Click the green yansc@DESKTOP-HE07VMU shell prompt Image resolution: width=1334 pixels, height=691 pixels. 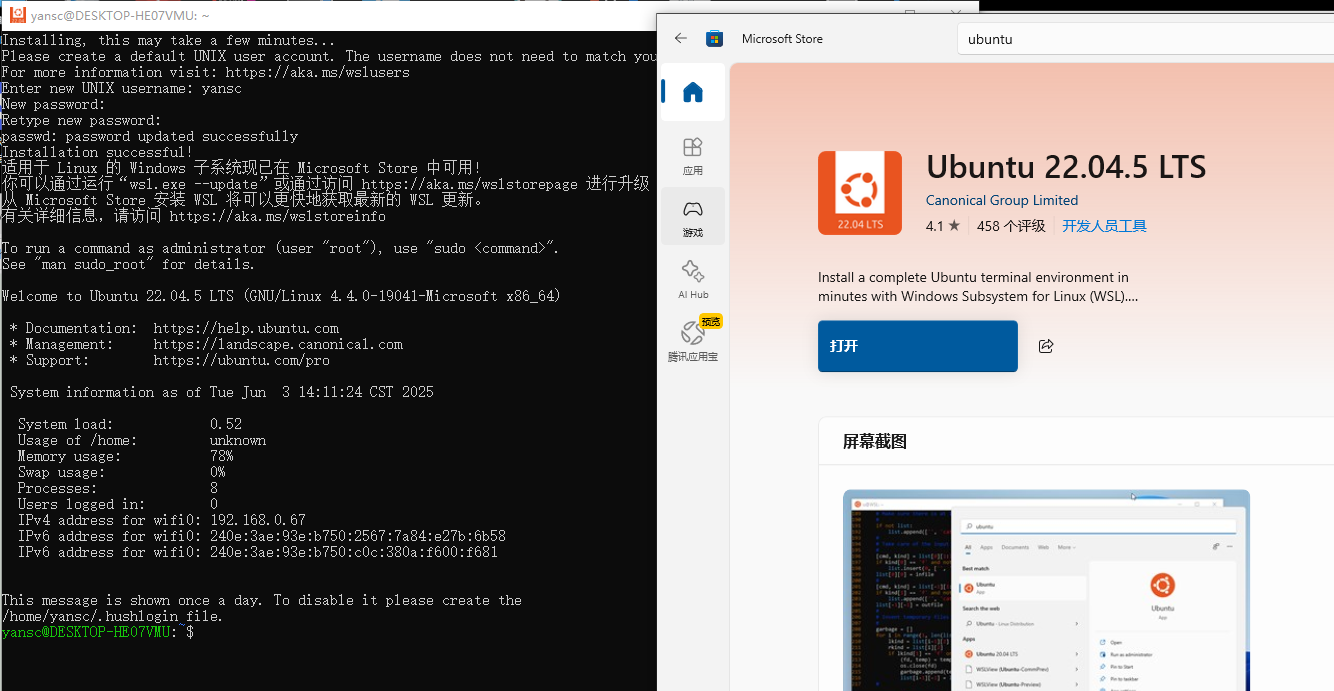click(86, 633)
